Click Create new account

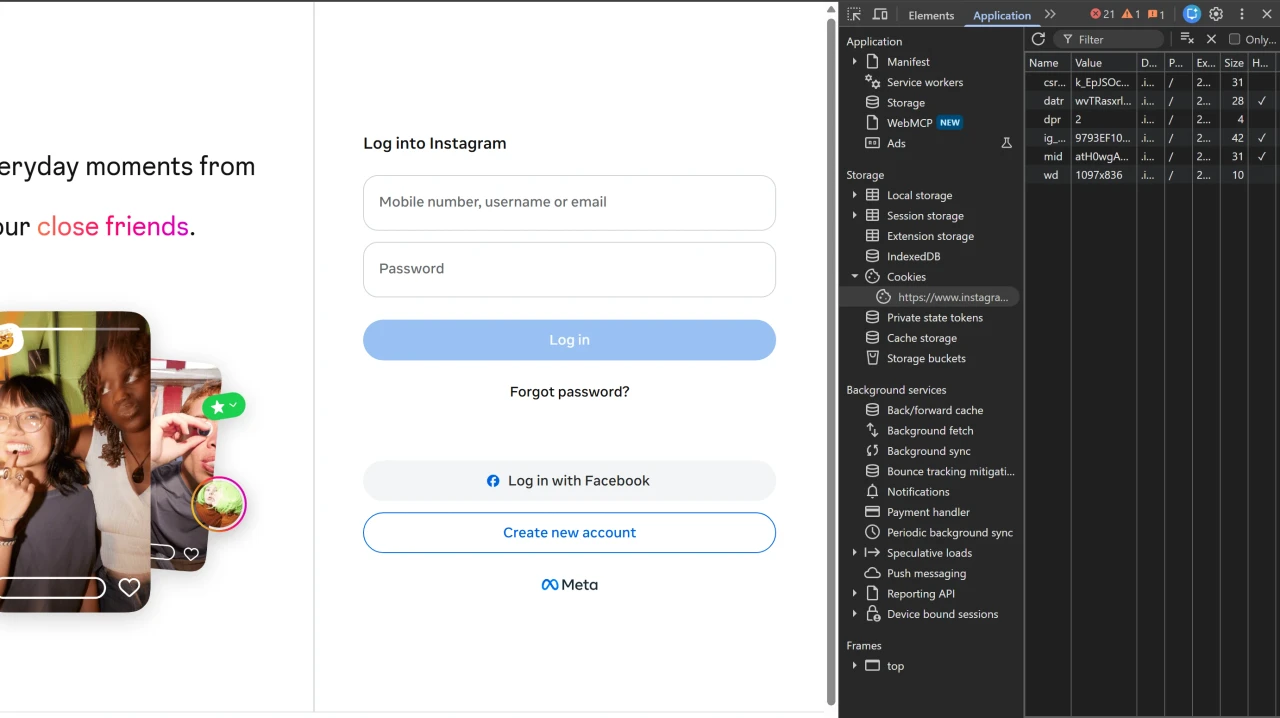pyautogui.click(x=569, y=533)
